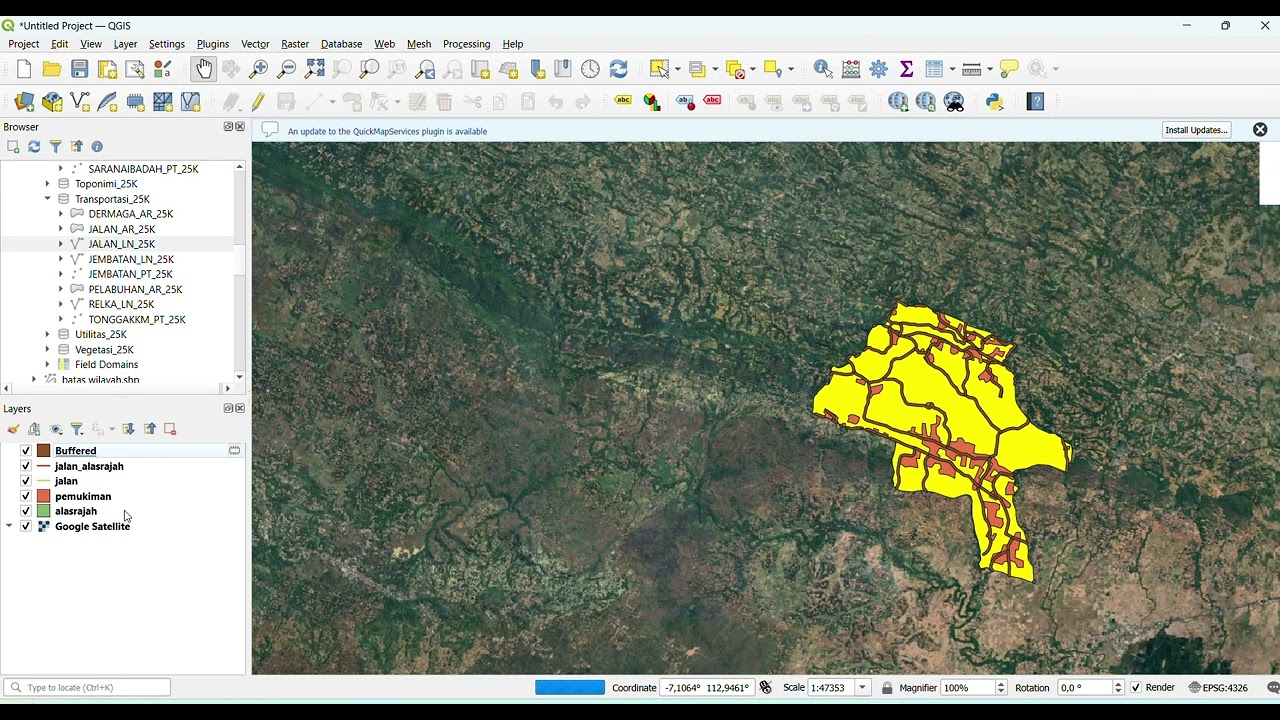This screenshot has height=720, width=1280.
Task: Create new shapefile layer icon
Action: [x=80, y=102]
